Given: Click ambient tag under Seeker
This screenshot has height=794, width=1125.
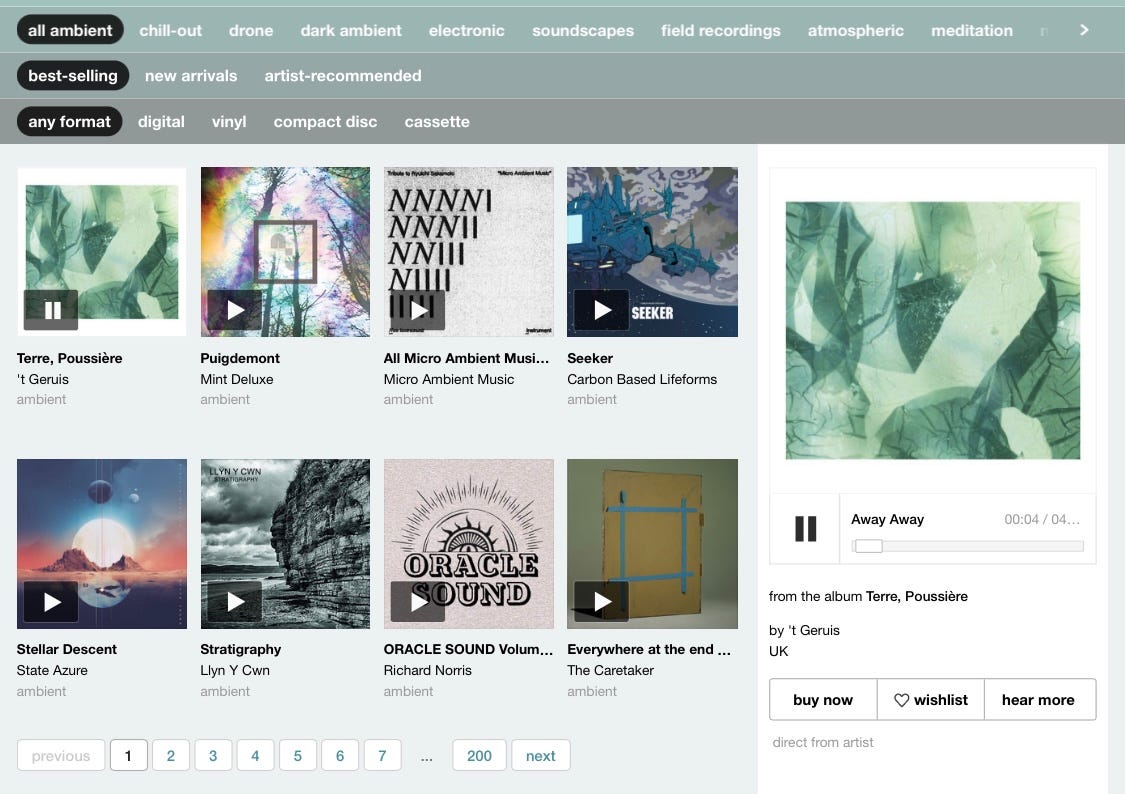Looking at the screenshot, I should pyautogui.click(x=592, y=400).
